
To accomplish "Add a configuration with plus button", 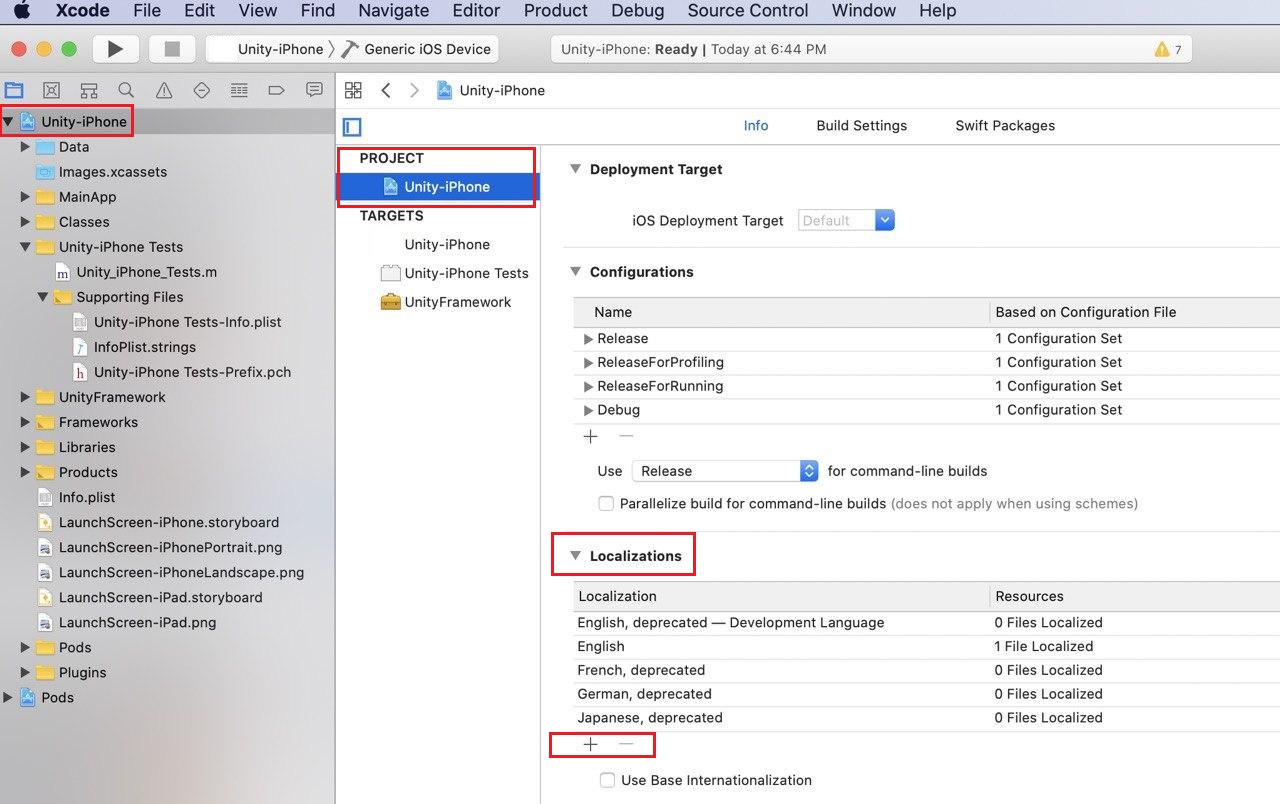I will pyautogui.click(x=591, y=436).
